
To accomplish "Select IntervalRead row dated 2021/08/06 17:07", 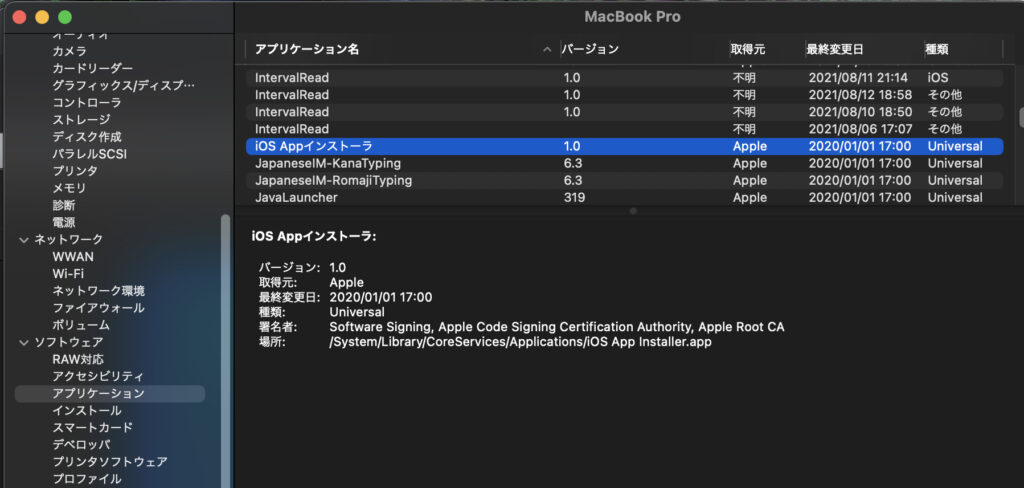I will click(624, 129).
